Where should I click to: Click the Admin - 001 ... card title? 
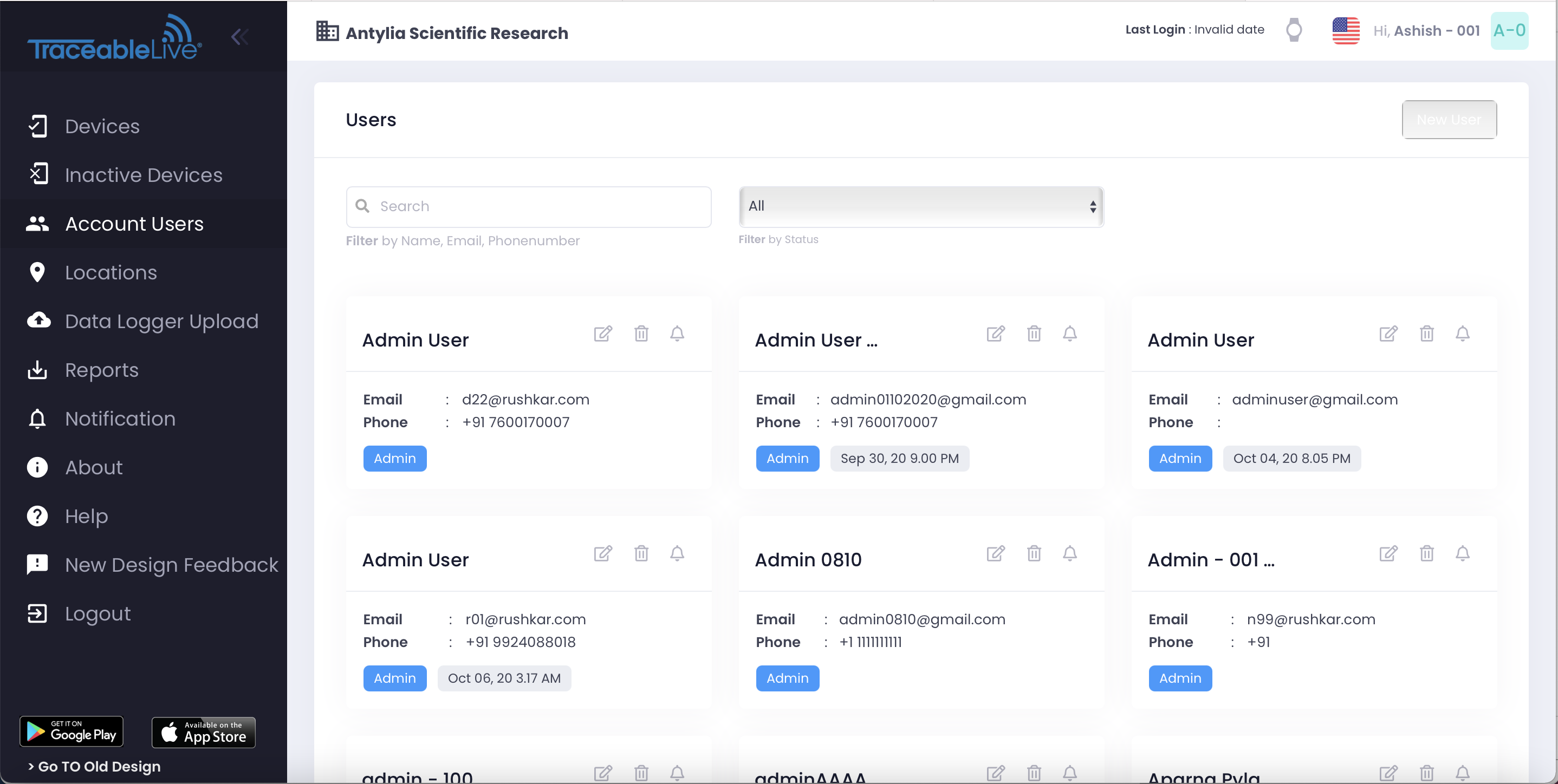1211,560
